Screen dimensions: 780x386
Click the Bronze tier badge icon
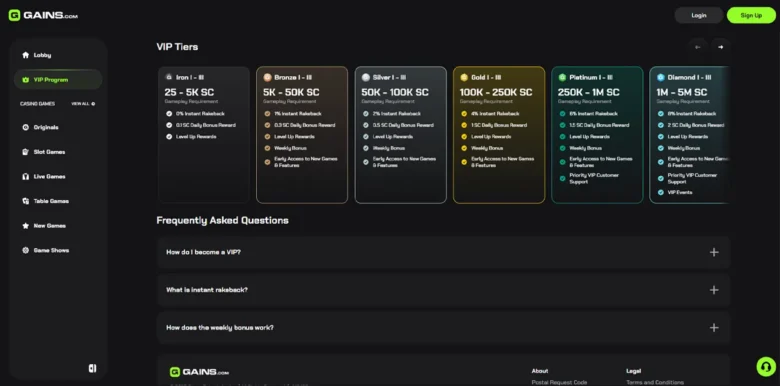tap(267, 77)
